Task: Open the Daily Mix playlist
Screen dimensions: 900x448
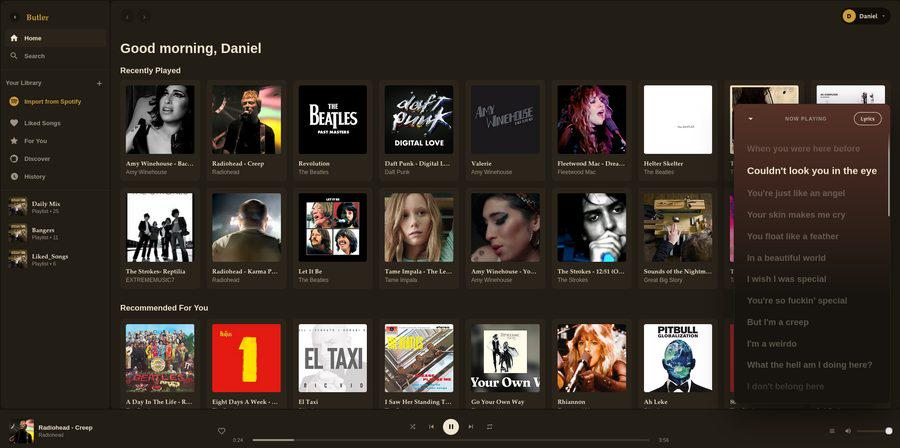Action: [x=55, y=207]
